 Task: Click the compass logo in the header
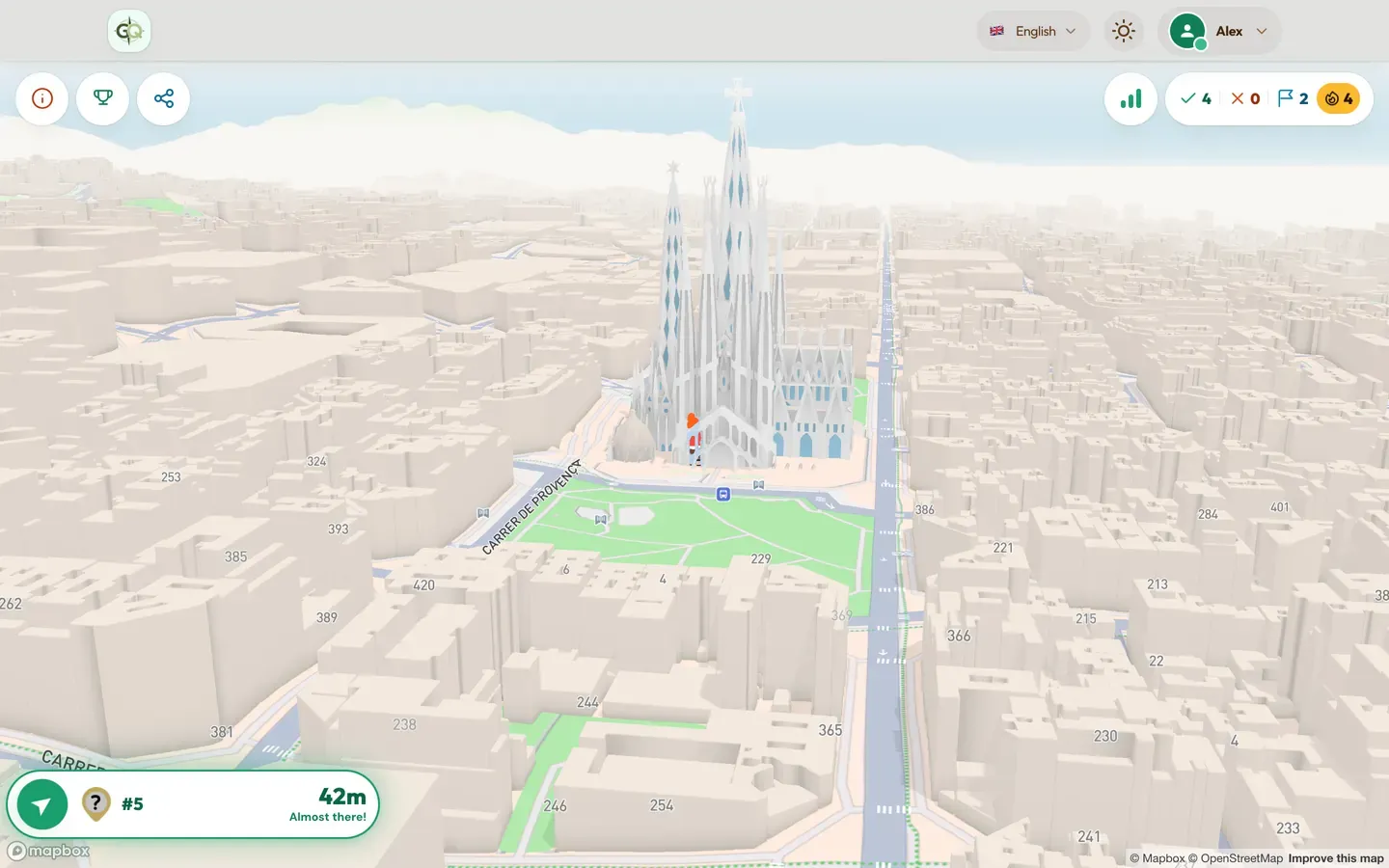[x=129, y=31]
